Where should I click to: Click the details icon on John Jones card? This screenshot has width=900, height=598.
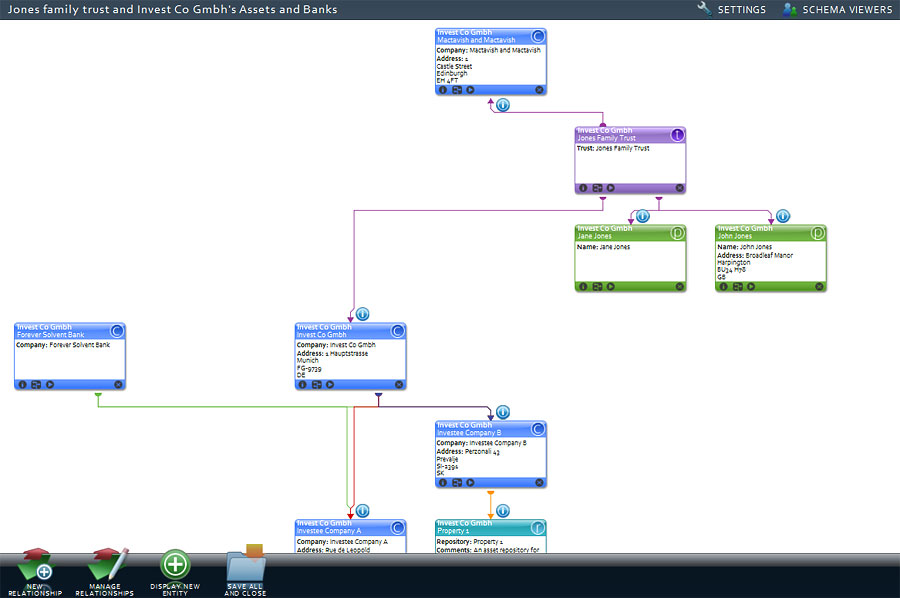[738, 286]
